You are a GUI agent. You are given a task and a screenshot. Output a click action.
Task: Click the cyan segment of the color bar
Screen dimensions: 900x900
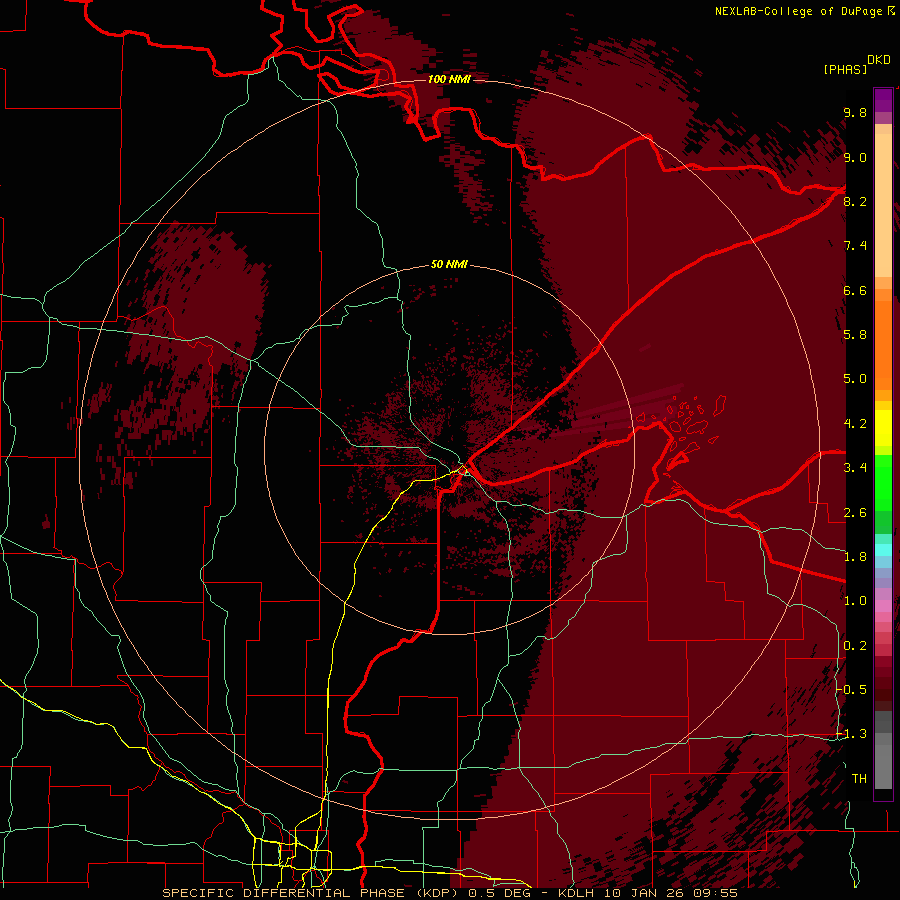tap(883, 550)
